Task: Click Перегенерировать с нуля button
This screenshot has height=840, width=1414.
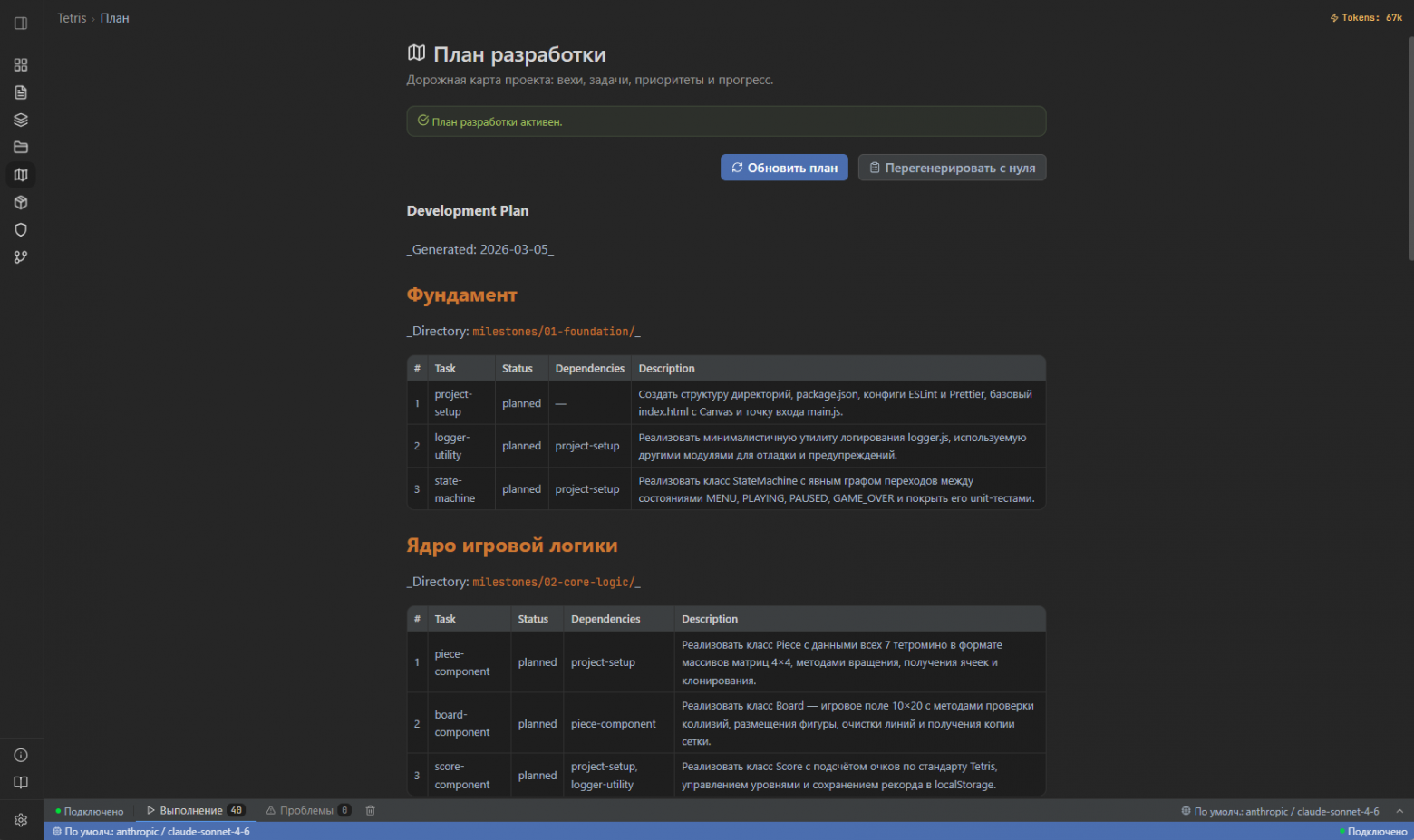Action: coord(952,168)
